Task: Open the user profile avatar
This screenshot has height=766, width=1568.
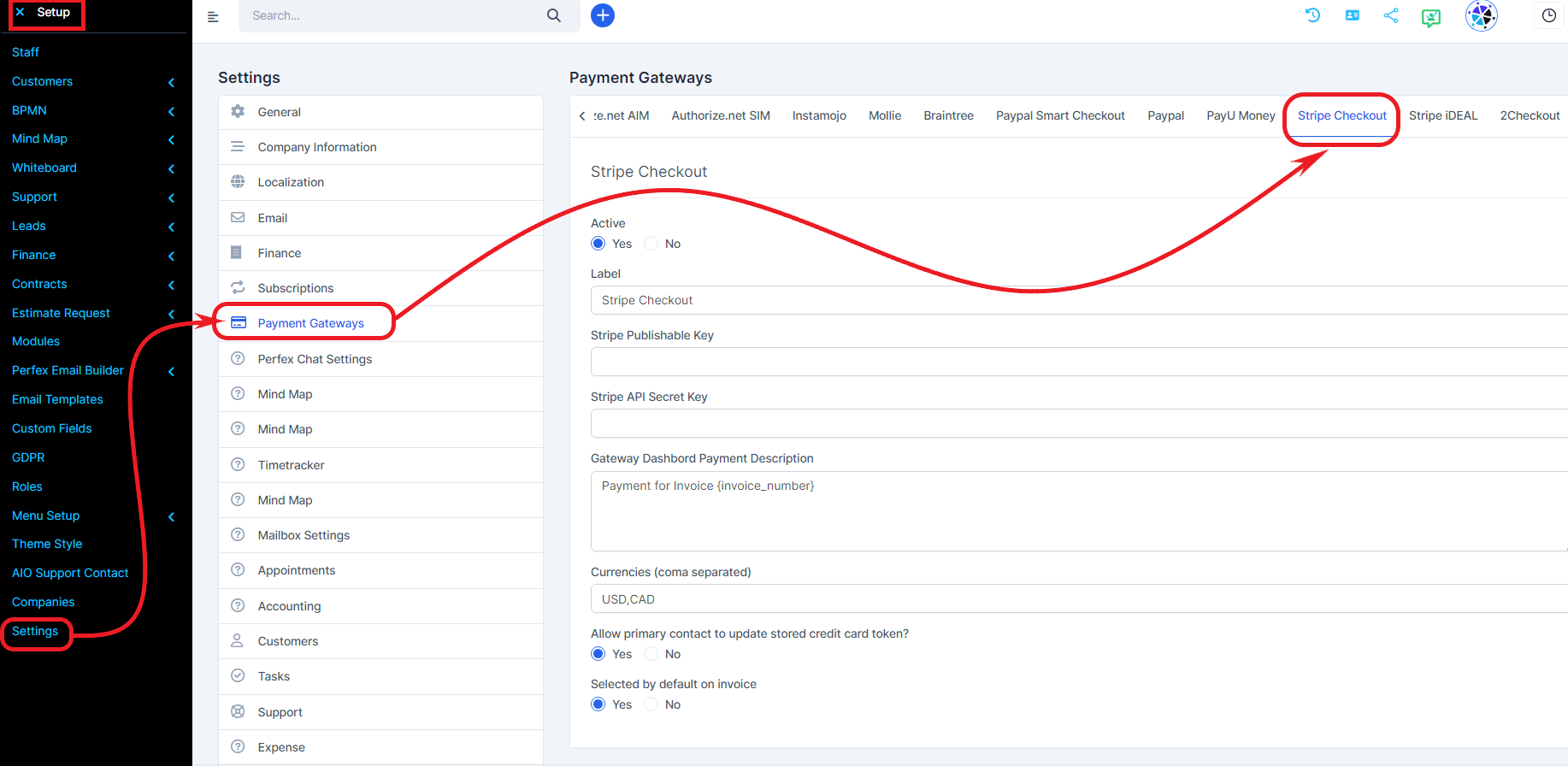Action: [1482, 15]
